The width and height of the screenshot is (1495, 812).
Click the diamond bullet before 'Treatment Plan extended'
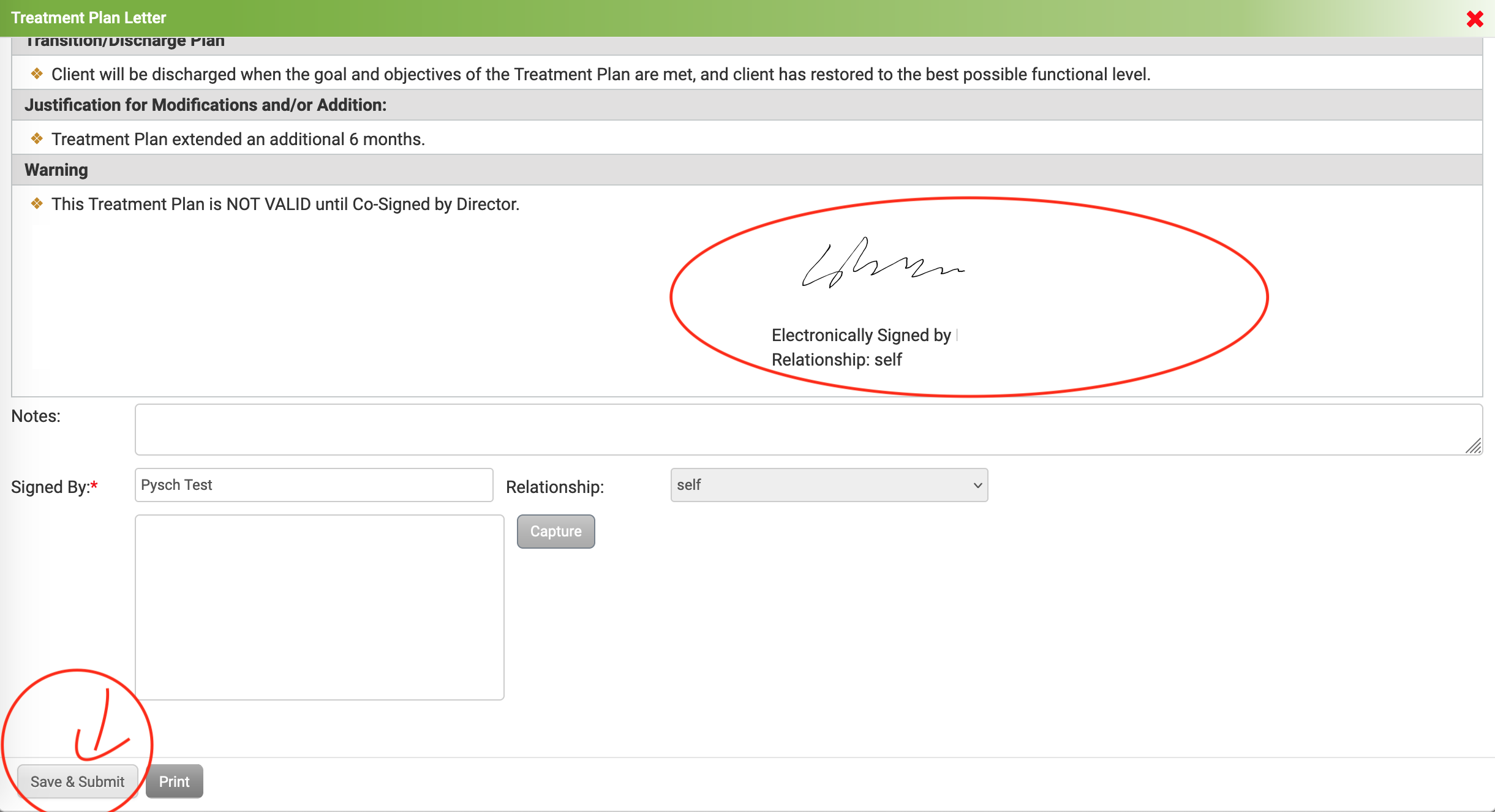point(37,139)
